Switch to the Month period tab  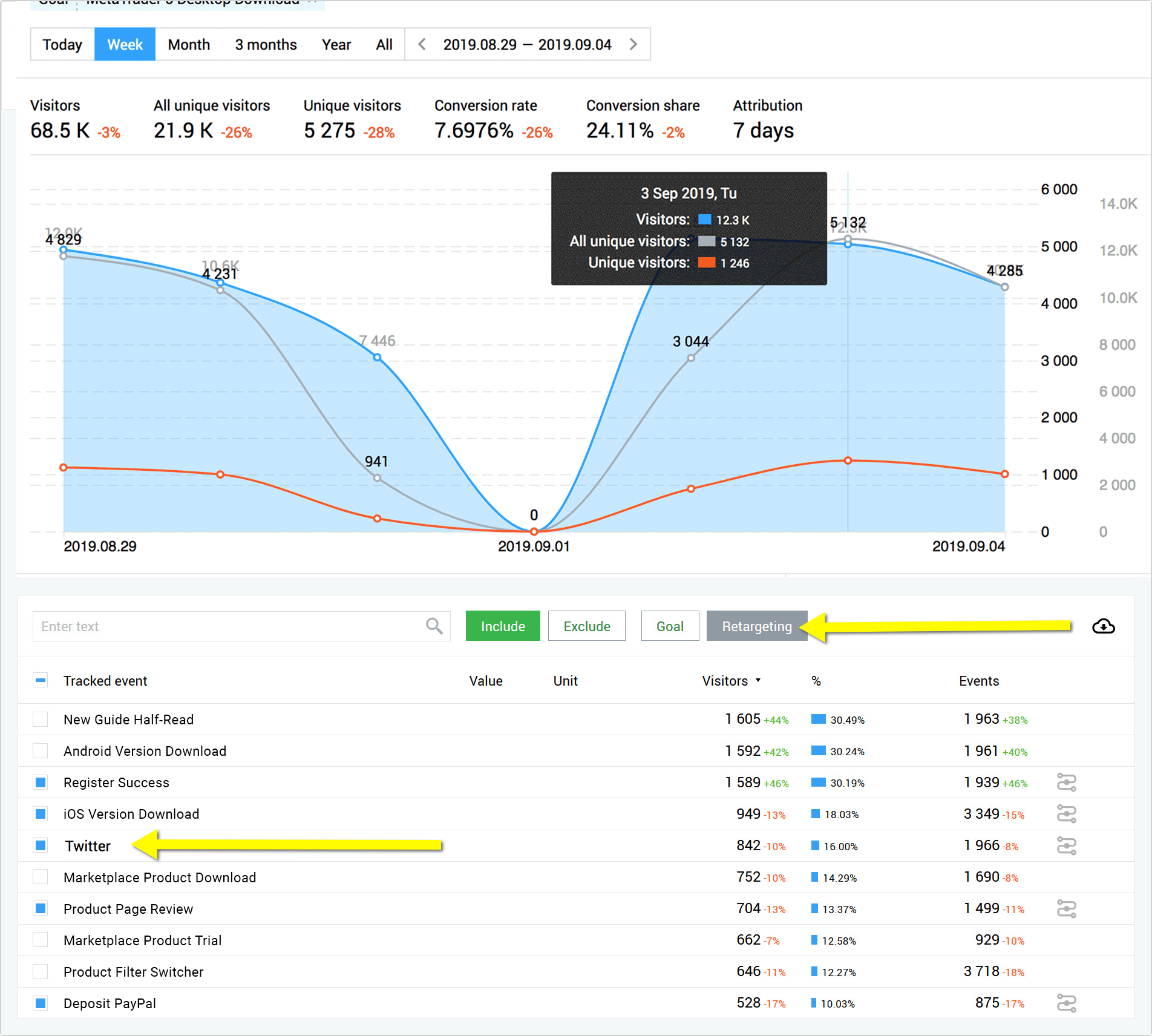point(189,44)
